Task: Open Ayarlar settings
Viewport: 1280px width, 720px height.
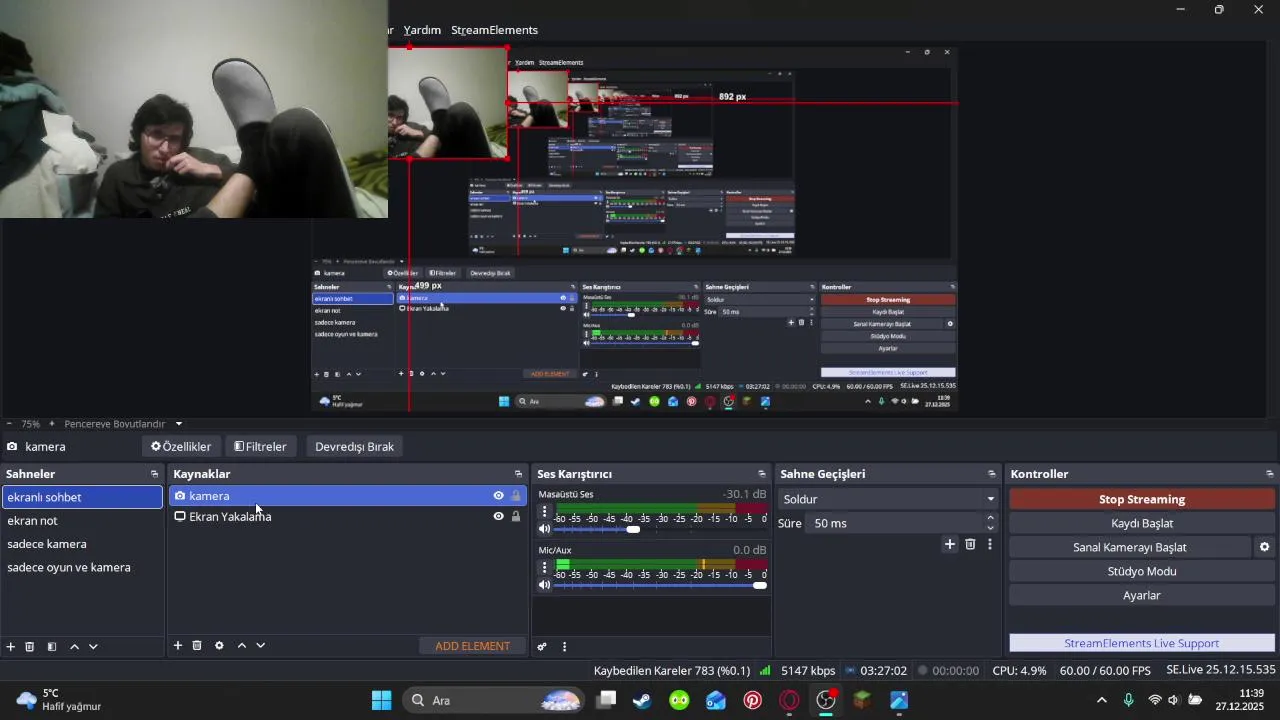Action: click(x=1142, y=595)
